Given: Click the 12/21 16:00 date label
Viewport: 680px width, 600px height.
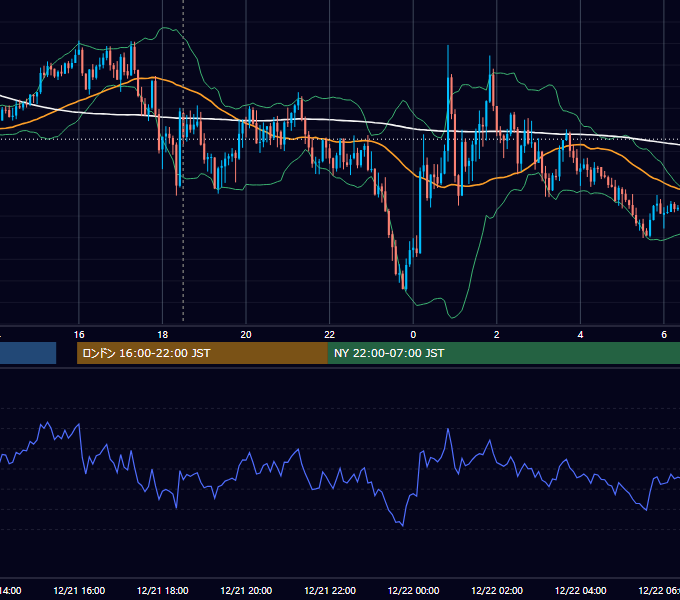Looking at the screenshot, I should pyautogui.click(x=79, y=590).
